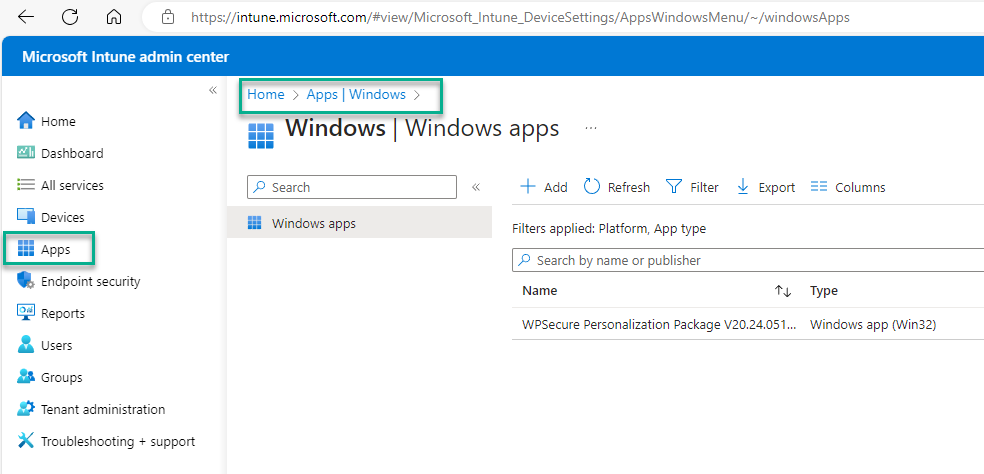The height and width of the screenshot is (474, 984).
Task: Open Groups in the left navigation
Action: [62, 377]
